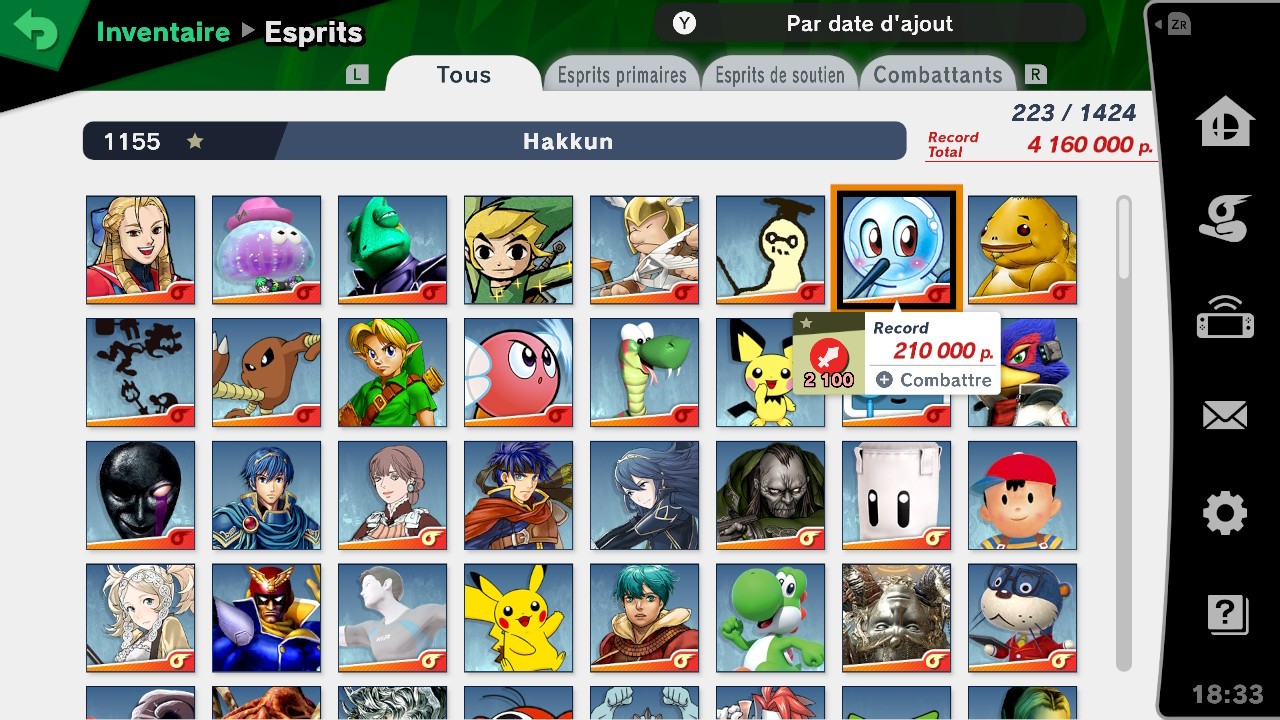
Task: Open the gear settings icon
Action: pyautogui.click(x=1225, y=514)
